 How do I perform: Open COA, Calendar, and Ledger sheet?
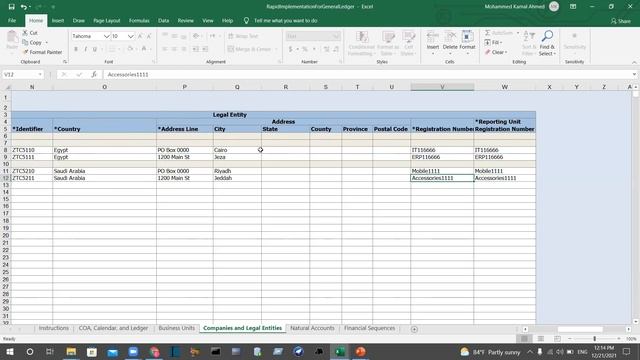(x=113, y=328)
